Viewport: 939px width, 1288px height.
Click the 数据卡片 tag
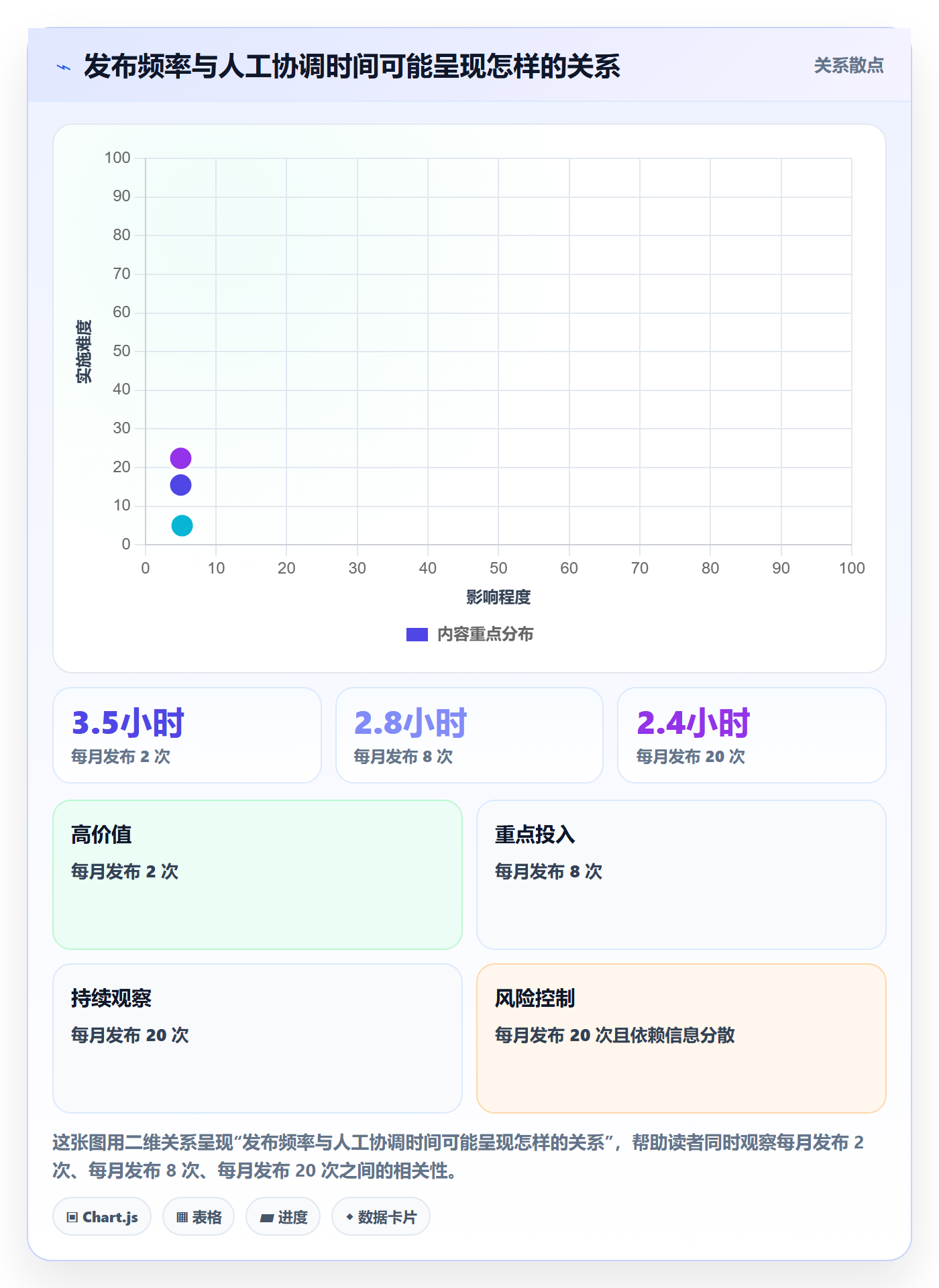381,1217
